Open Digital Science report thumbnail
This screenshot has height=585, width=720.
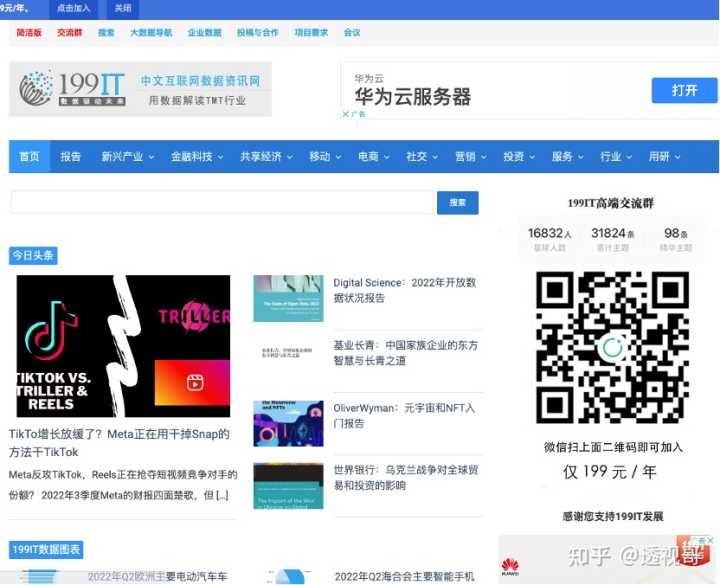click(288, 298)
